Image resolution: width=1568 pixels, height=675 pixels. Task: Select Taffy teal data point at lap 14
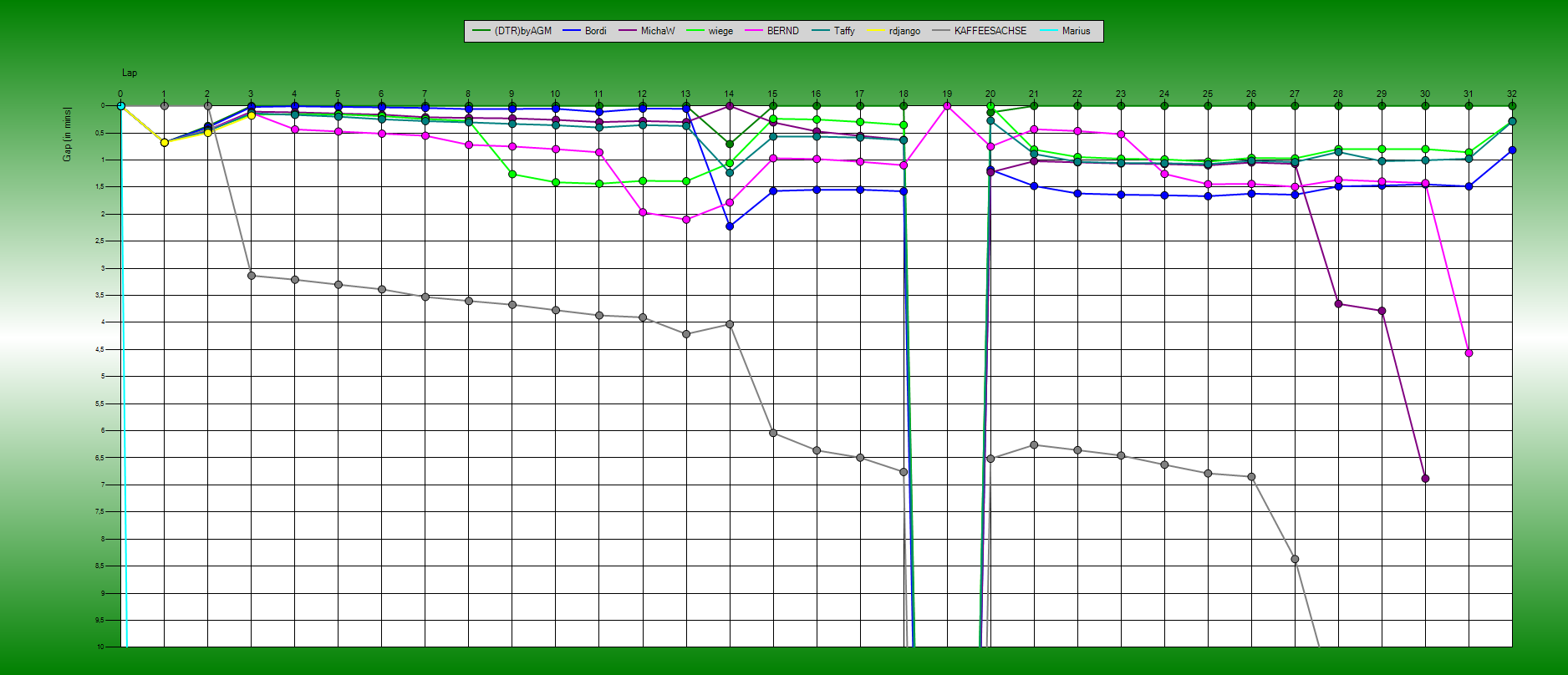pyautogui.click(x=730, y=173)
